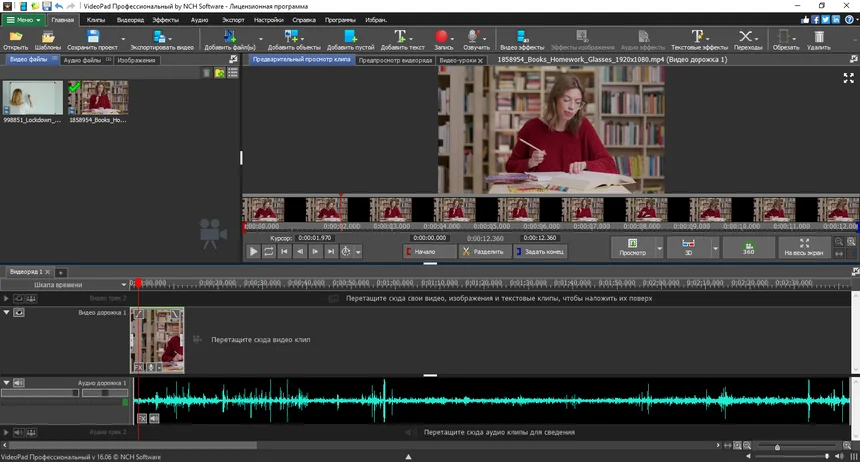The height and width of the screenshot is (462, 860).
Task: Mute Аудио трек 2 speaker toggle
Action: pyautogui.click(x=19, y=433)
